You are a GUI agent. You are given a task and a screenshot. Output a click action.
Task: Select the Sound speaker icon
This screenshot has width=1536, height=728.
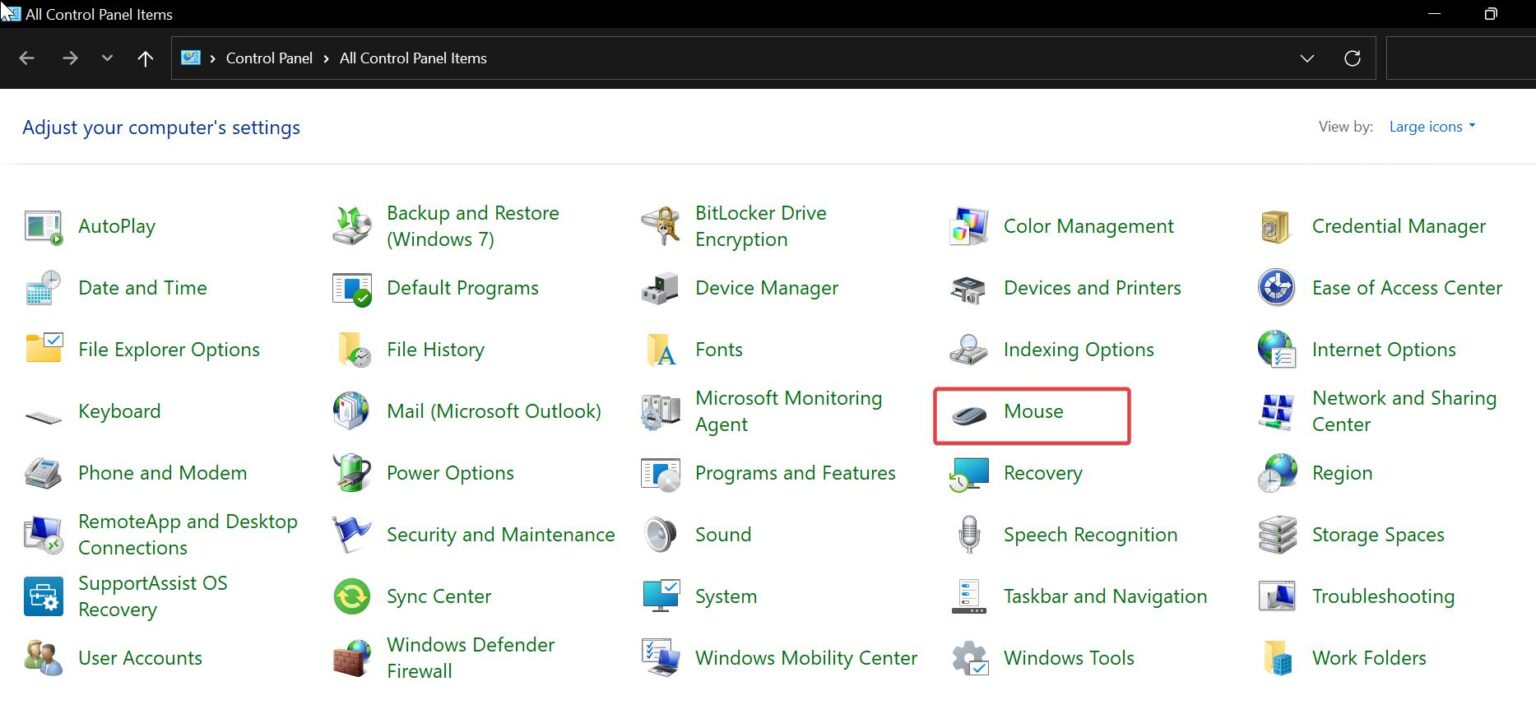coord(659,534)
